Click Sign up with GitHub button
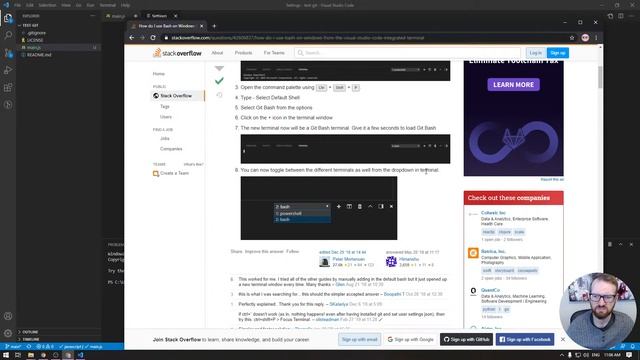 [x=467, y=339]
